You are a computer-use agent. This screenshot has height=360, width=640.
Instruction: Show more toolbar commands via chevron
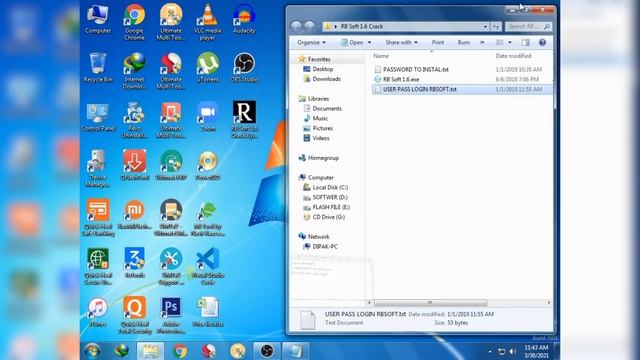482,42
